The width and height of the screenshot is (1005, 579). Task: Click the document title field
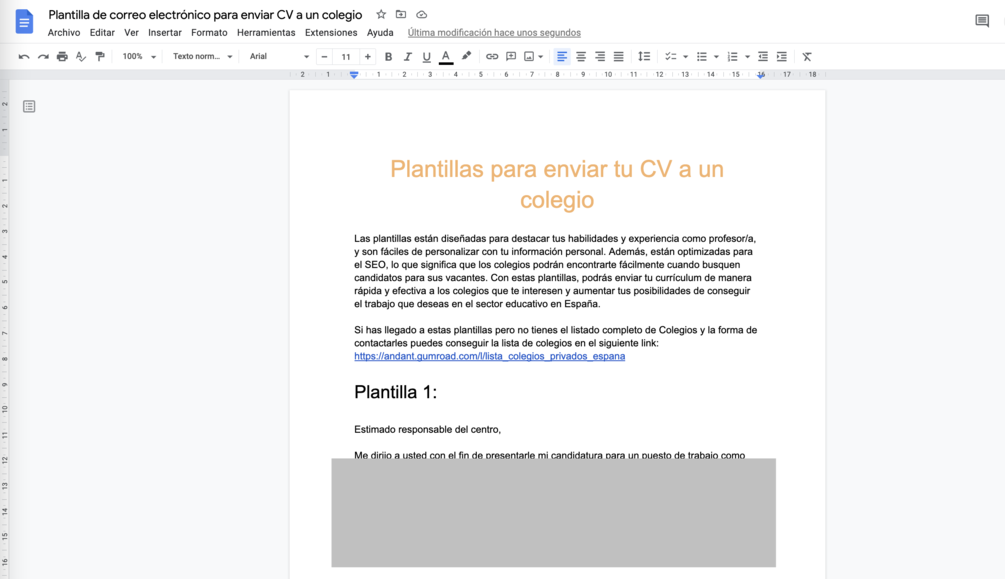(205, 14)
